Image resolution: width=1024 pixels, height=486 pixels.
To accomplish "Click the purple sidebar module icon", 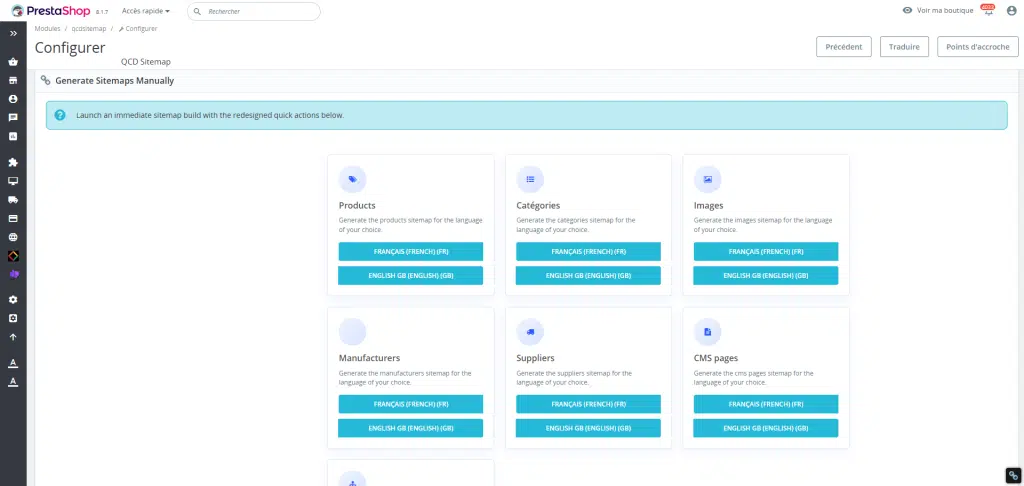I will point(14,274).
